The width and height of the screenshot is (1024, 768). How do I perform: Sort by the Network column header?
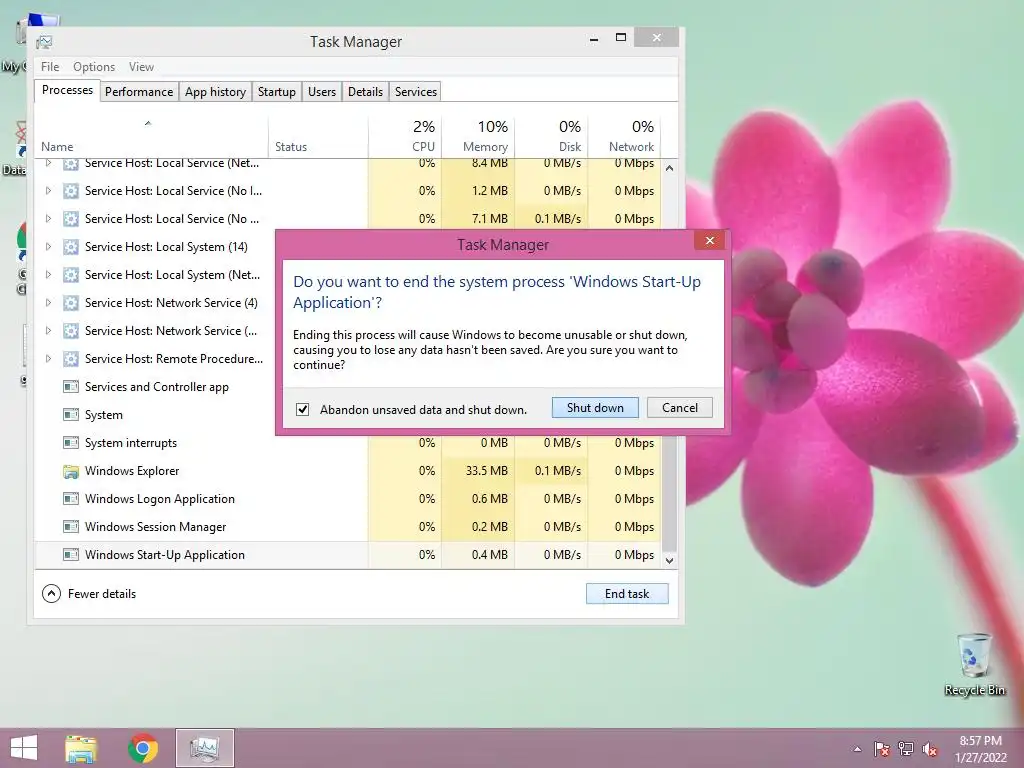coord(624,136)
